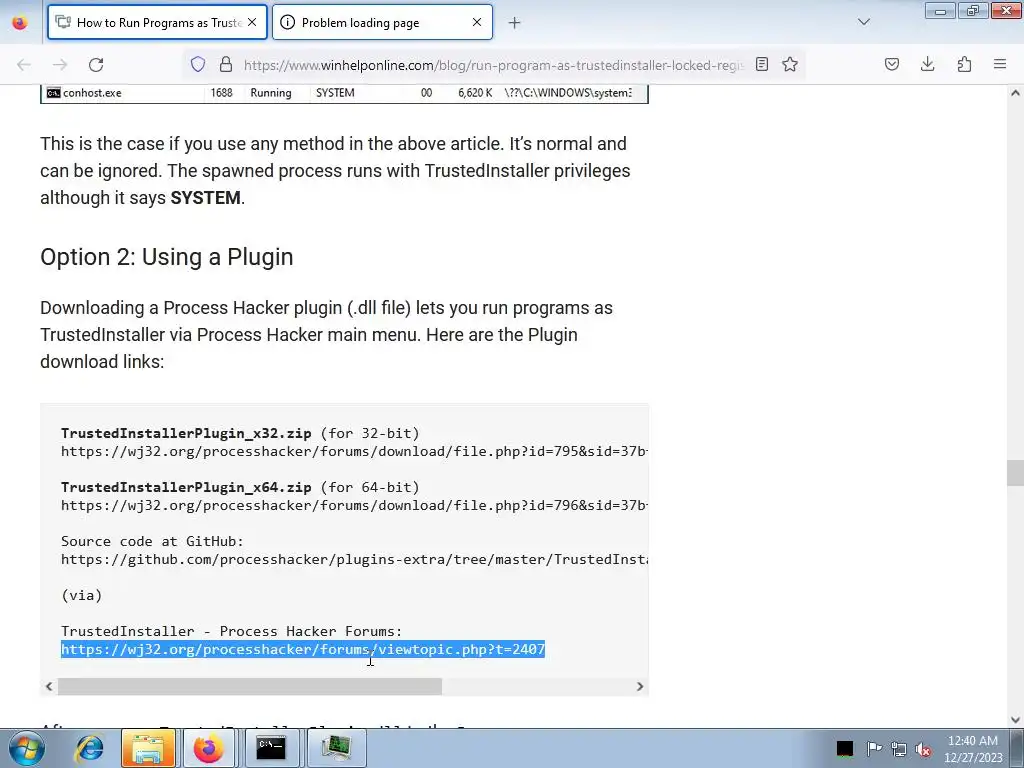Click the file.php?id=796 download URL text

(x=354, y=505)
